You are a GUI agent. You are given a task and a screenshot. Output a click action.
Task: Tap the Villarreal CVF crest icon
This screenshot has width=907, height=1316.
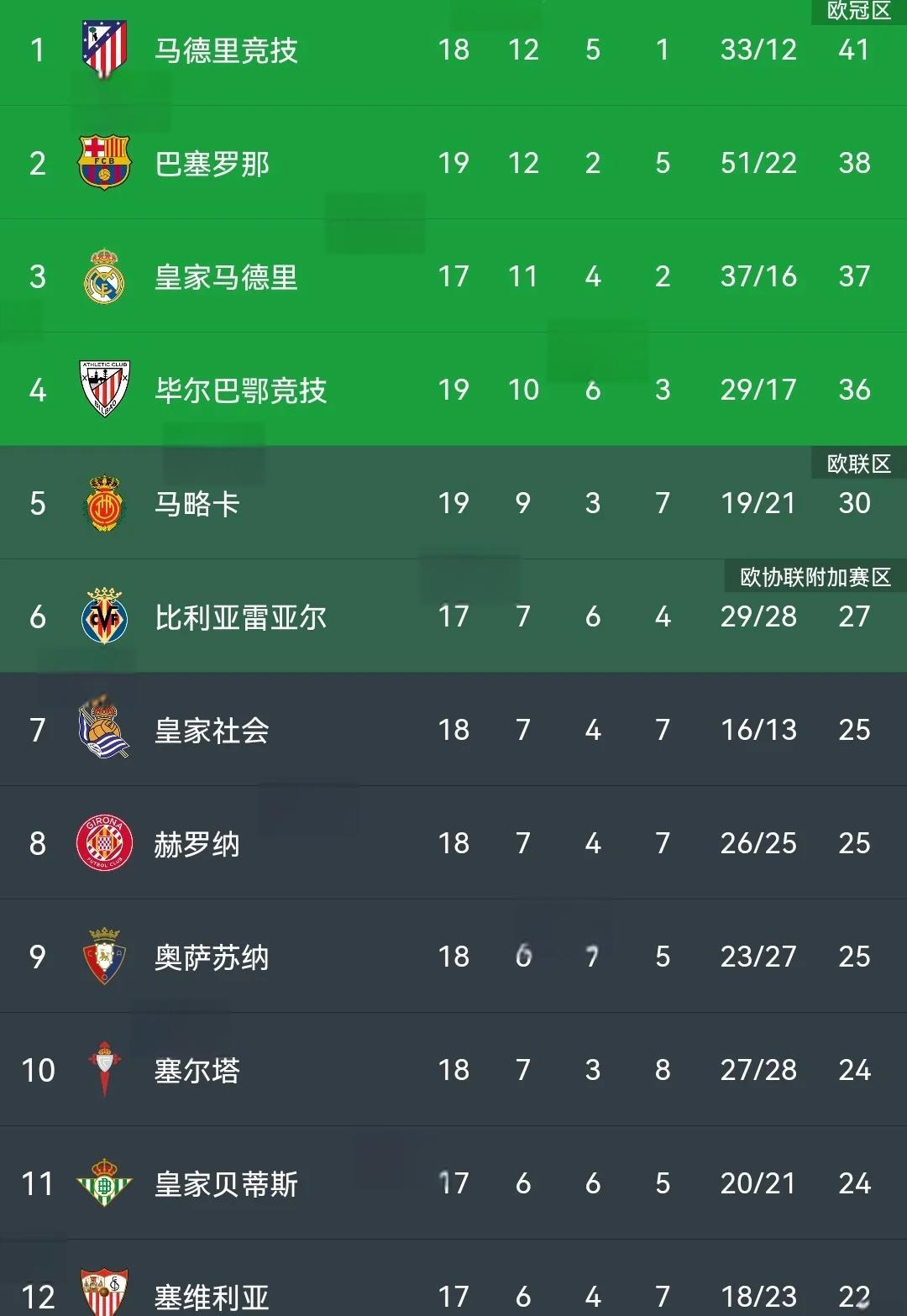[x=104, y=616]
